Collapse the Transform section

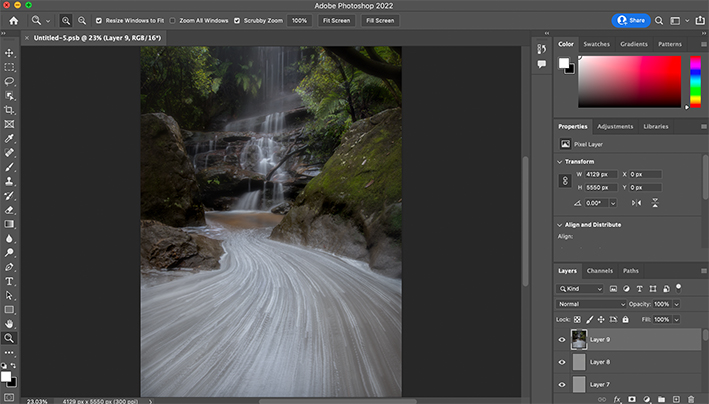point(560,161)
